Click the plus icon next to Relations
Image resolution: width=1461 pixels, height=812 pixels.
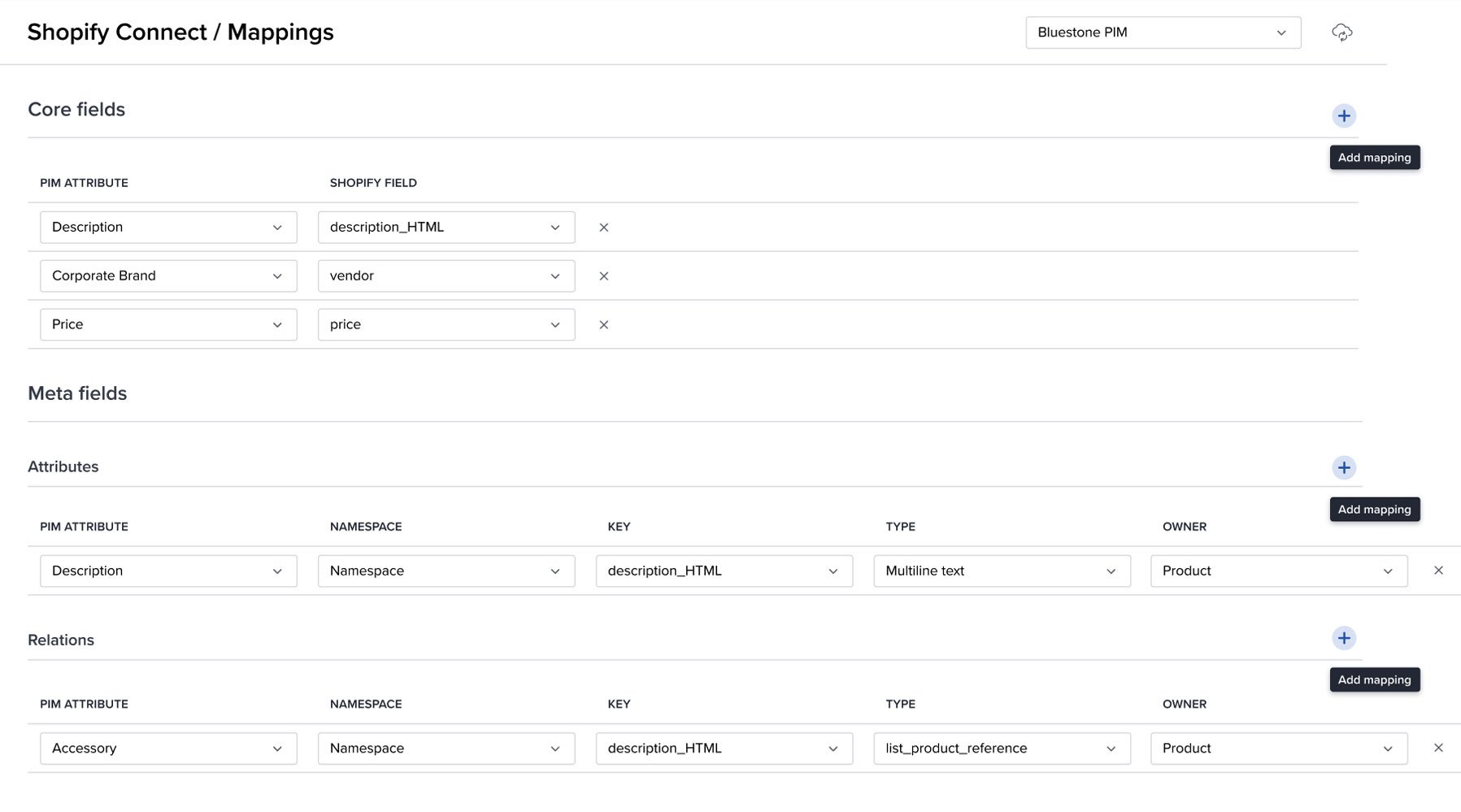tap(1344, 638)
